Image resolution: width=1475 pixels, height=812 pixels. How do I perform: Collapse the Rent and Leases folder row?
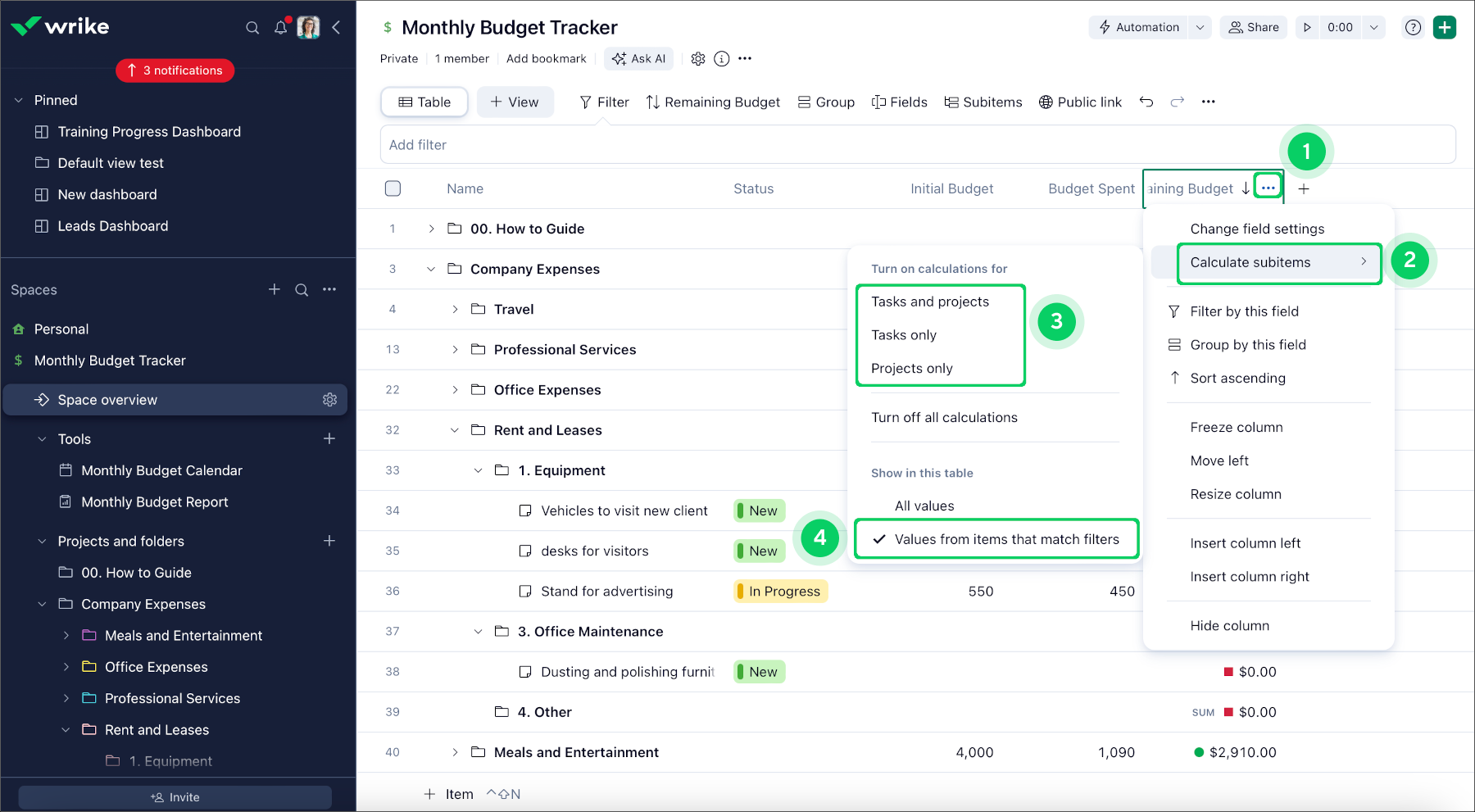pyautogui.click(x=455, y=430)
